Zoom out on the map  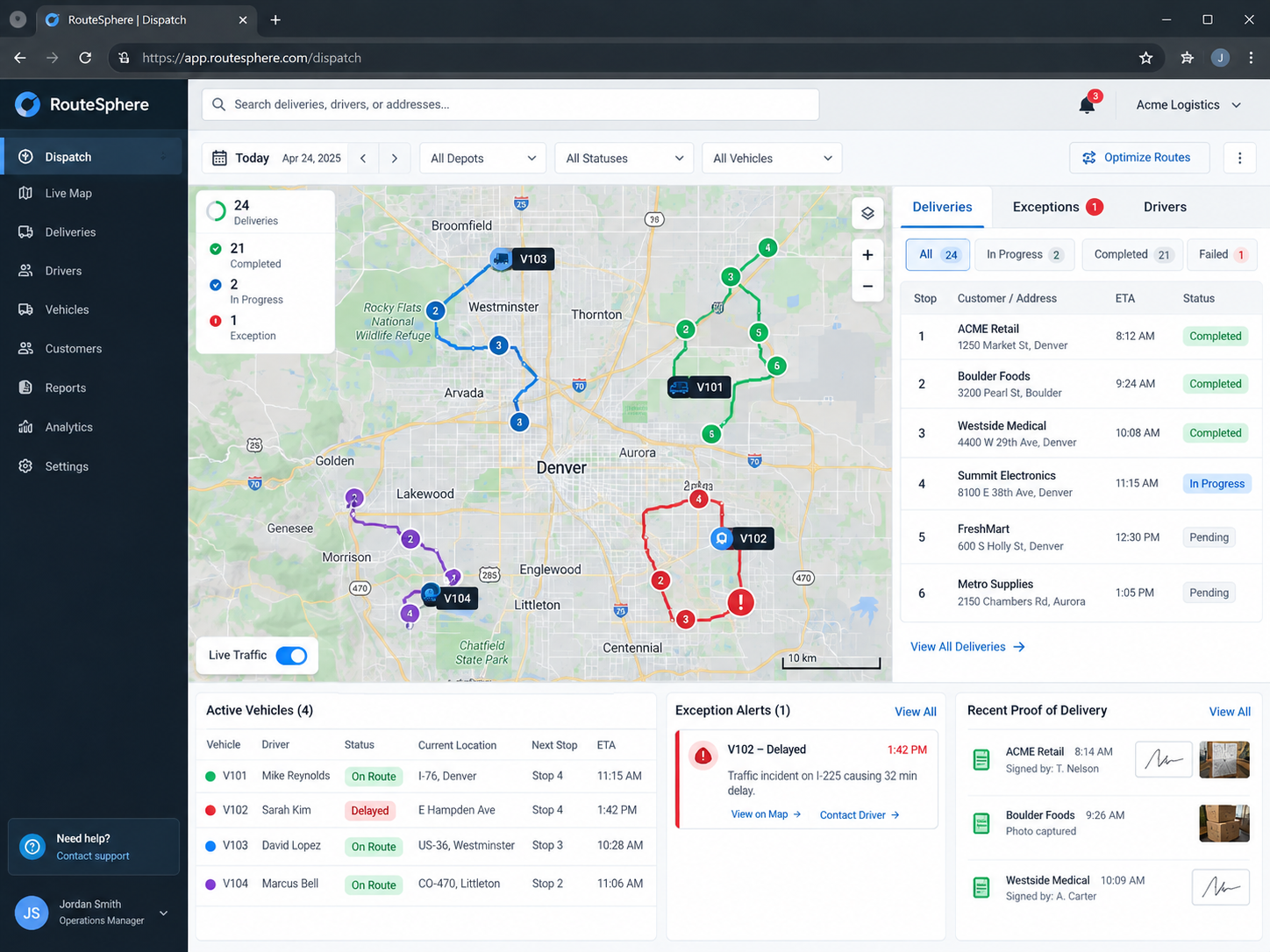click(867, 287)
